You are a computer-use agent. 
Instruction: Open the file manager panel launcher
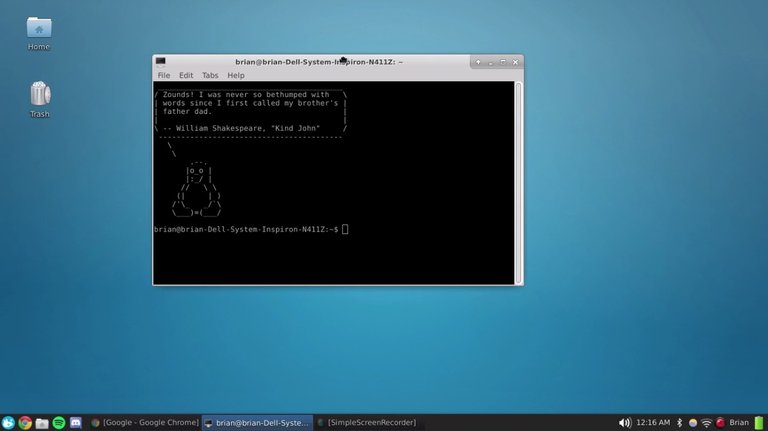click(x=42, y=423)
